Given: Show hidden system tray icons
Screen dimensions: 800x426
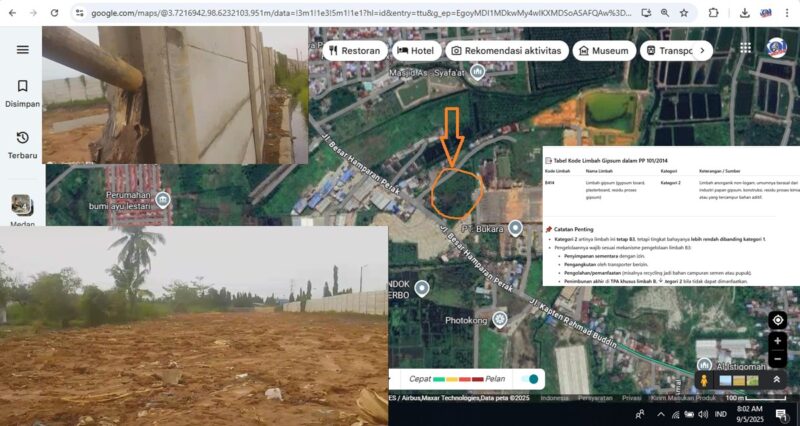Looking at the screenshot, I should (x=661, y=414).
